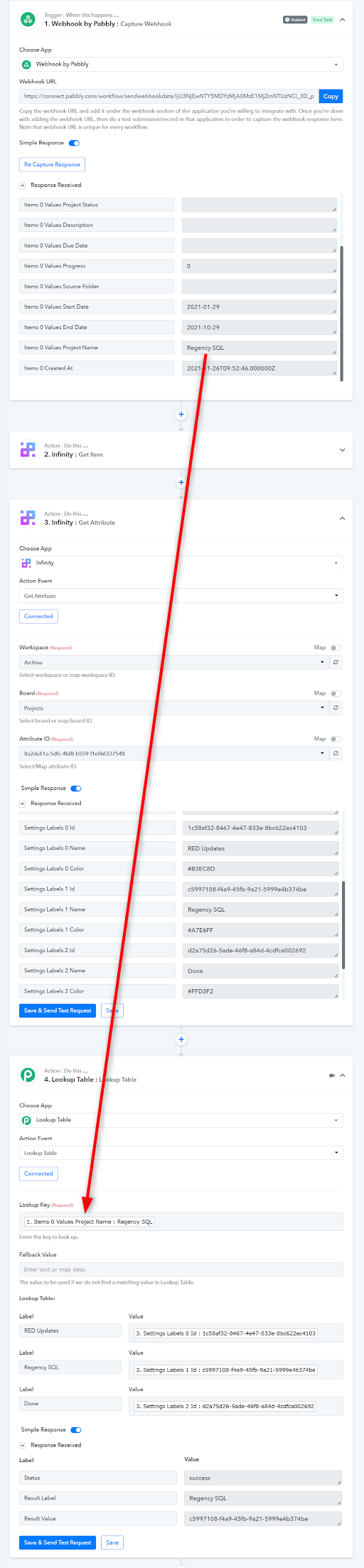Viewport: 364px width, 1568px height.
Task: Expand the Infinity Get Item step
Action: (343, 450)
